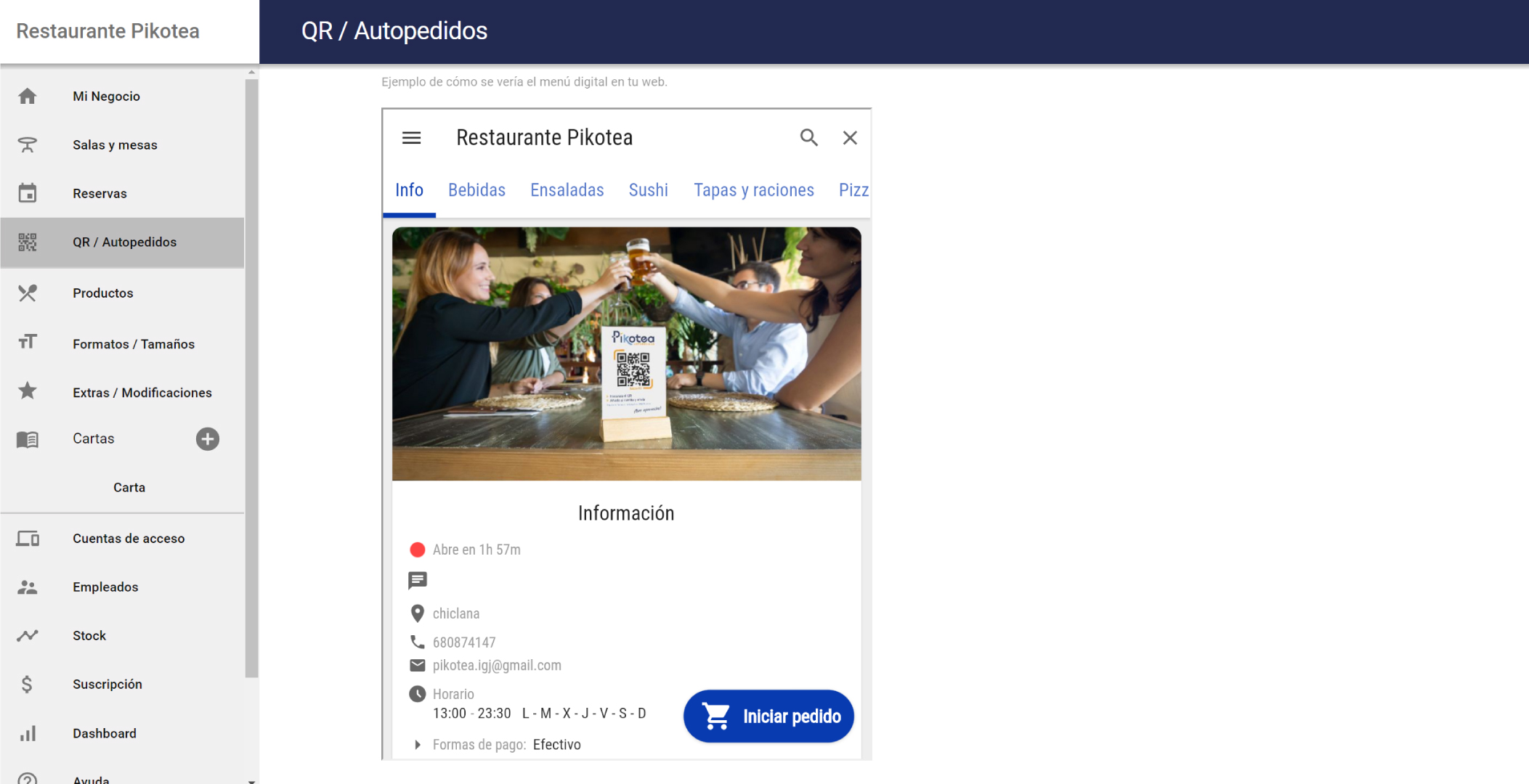Open the hamburger menu in preview

(x=412, y=137)
